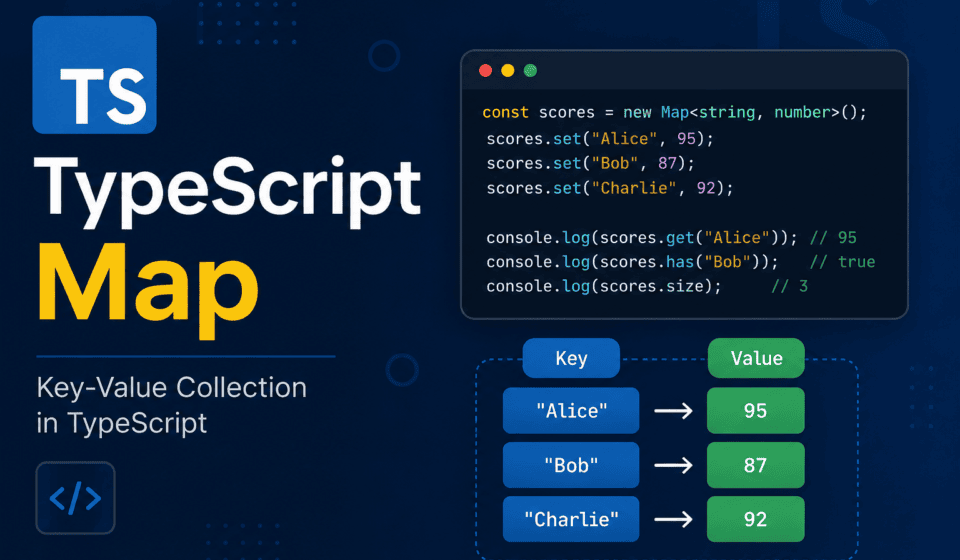Click the console.log(scores.size) code
Screen dimensions: 960x560
[x=604, y=286]
